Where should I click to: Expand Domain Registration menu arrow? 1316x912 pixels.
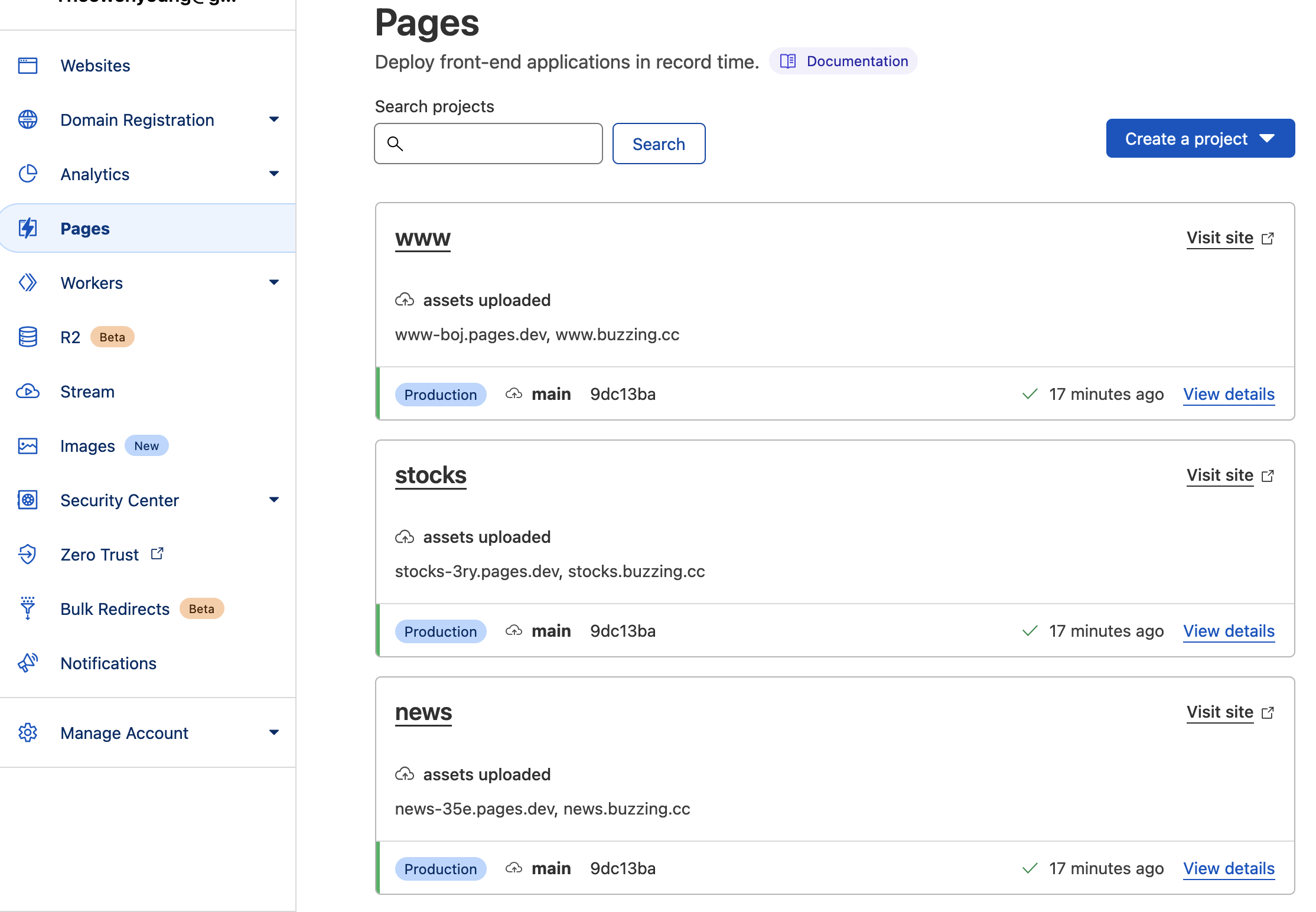point(274,120)
